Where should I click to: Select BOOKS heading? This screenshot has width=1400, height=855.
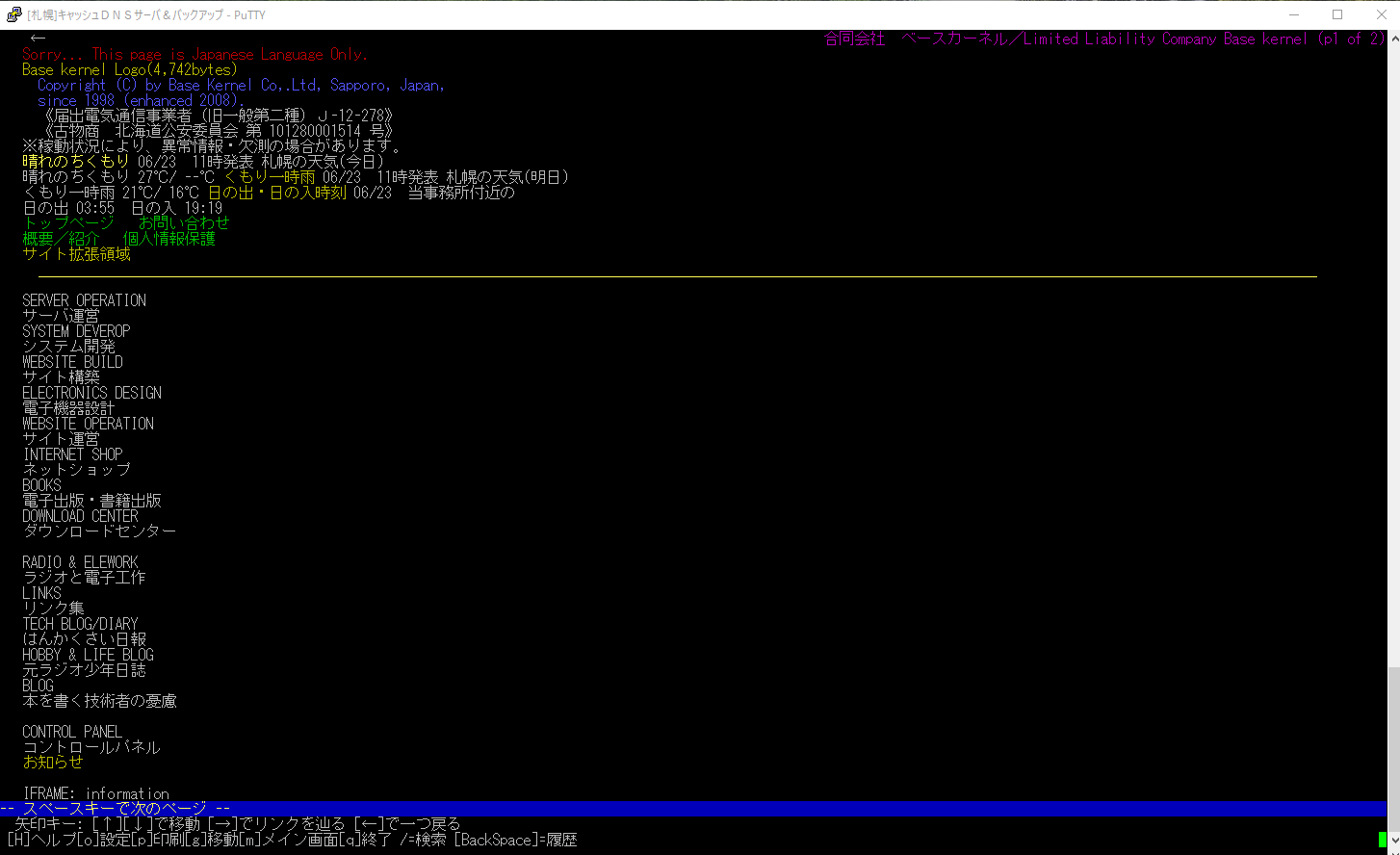pyautogui.click(x=42, y=485)
